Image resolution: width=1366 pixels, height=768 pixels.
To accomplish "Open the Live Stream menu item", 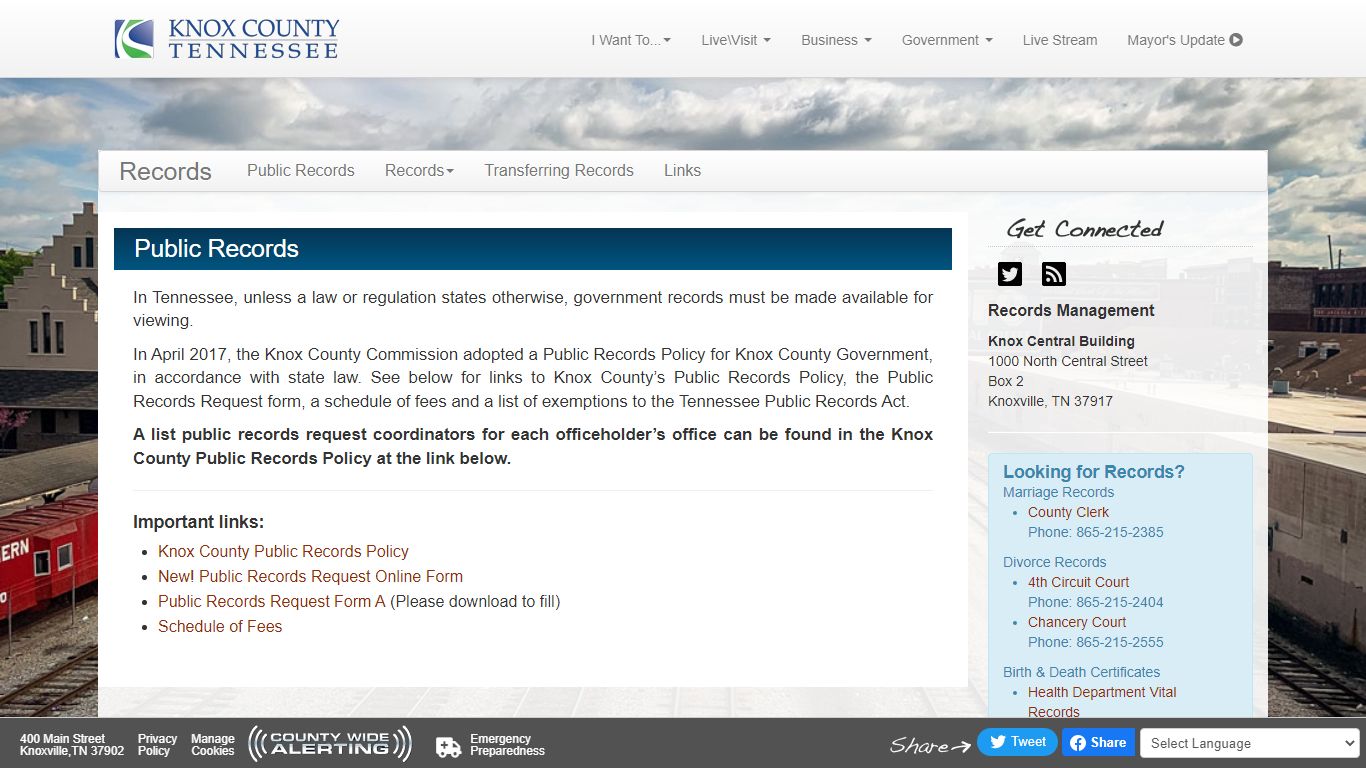I will click(1060, 40).
